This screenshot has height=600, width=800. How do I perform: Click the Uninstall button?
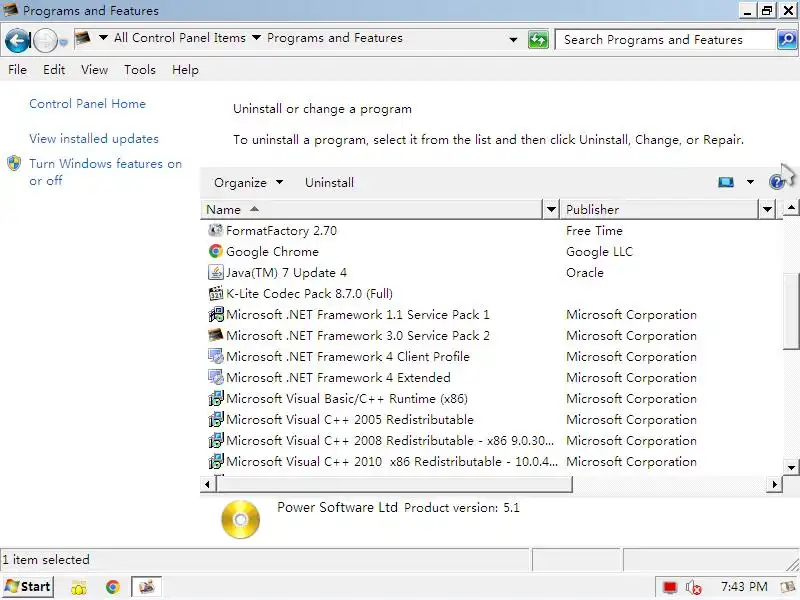pyautogui.click(x=329, y=183)
